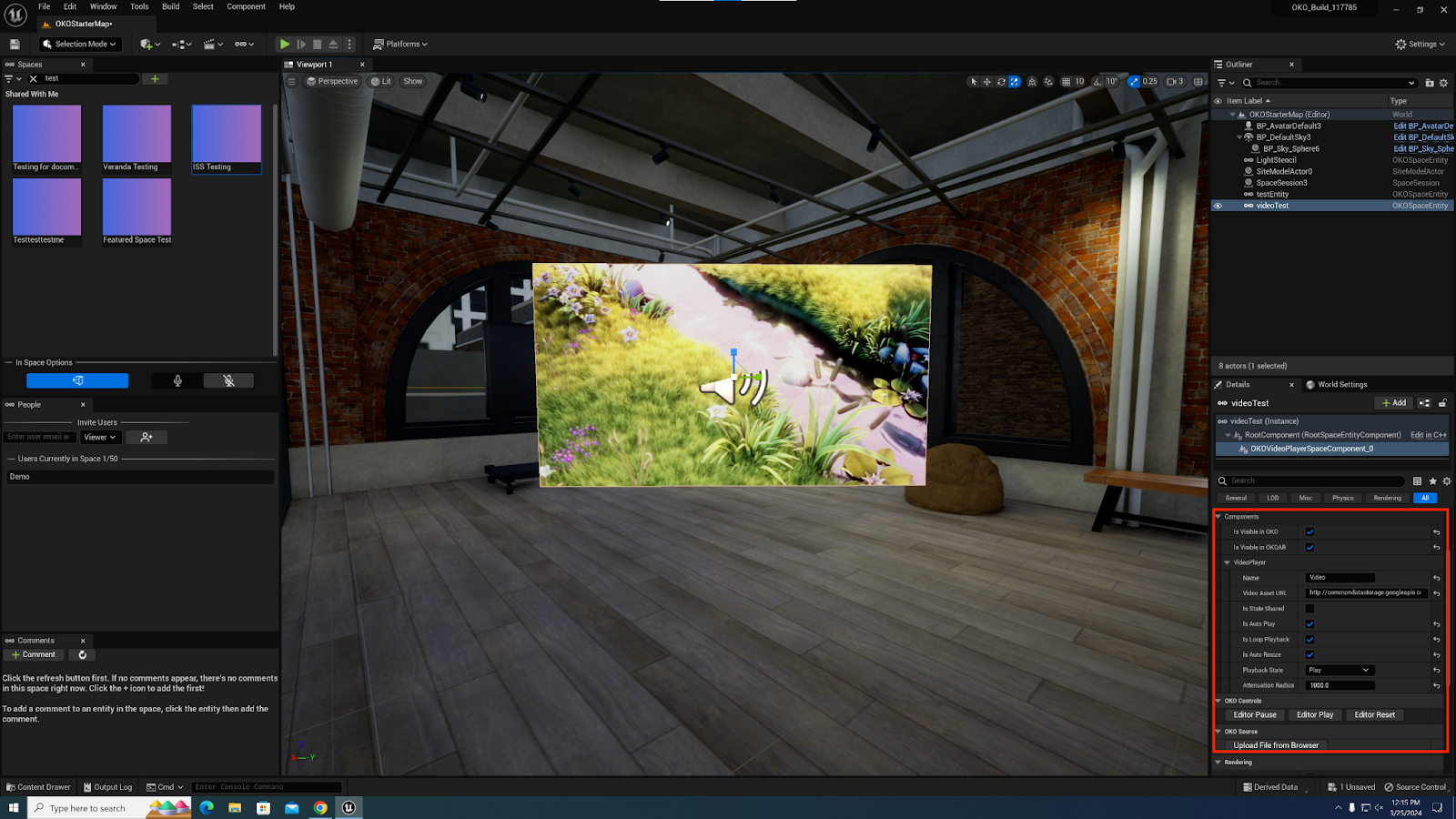Save the current level with disk icon
The image size is (1456, 819).
click(15, 44)
